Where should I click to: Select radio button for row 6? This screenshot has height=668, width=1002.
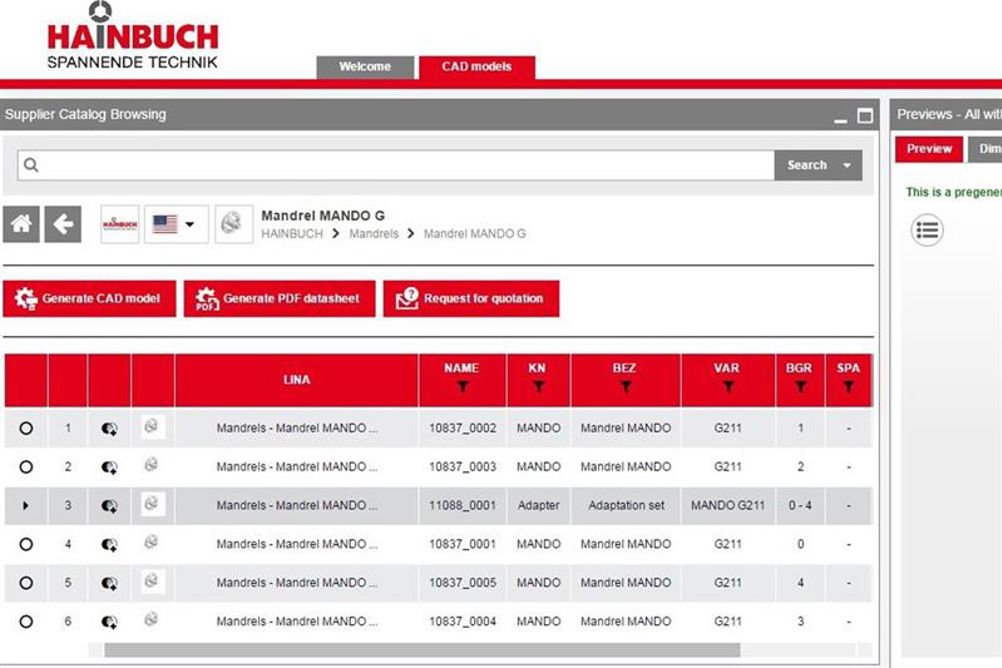coord(26,621)
